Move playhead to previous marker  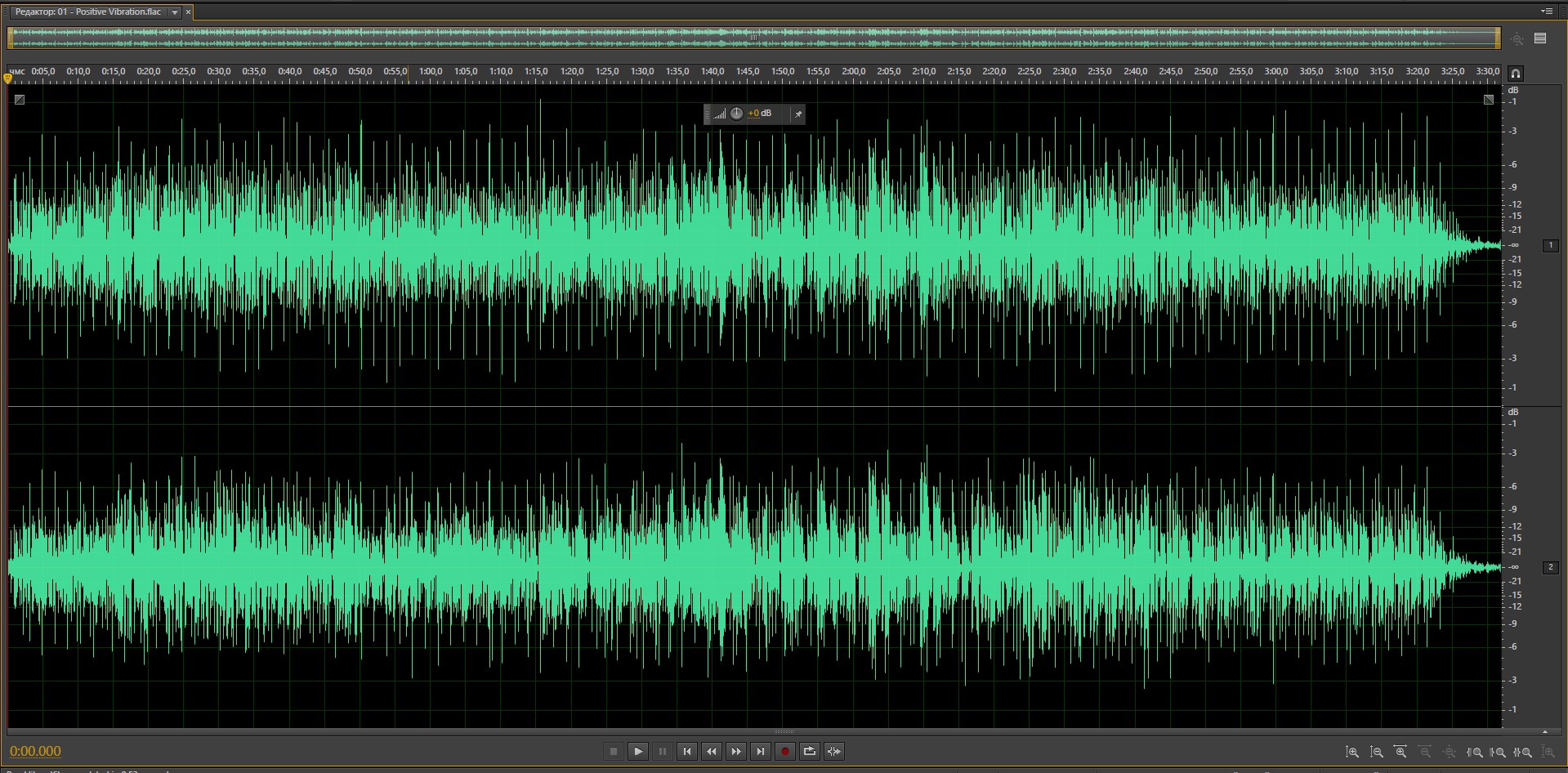[x=687, y=752]
